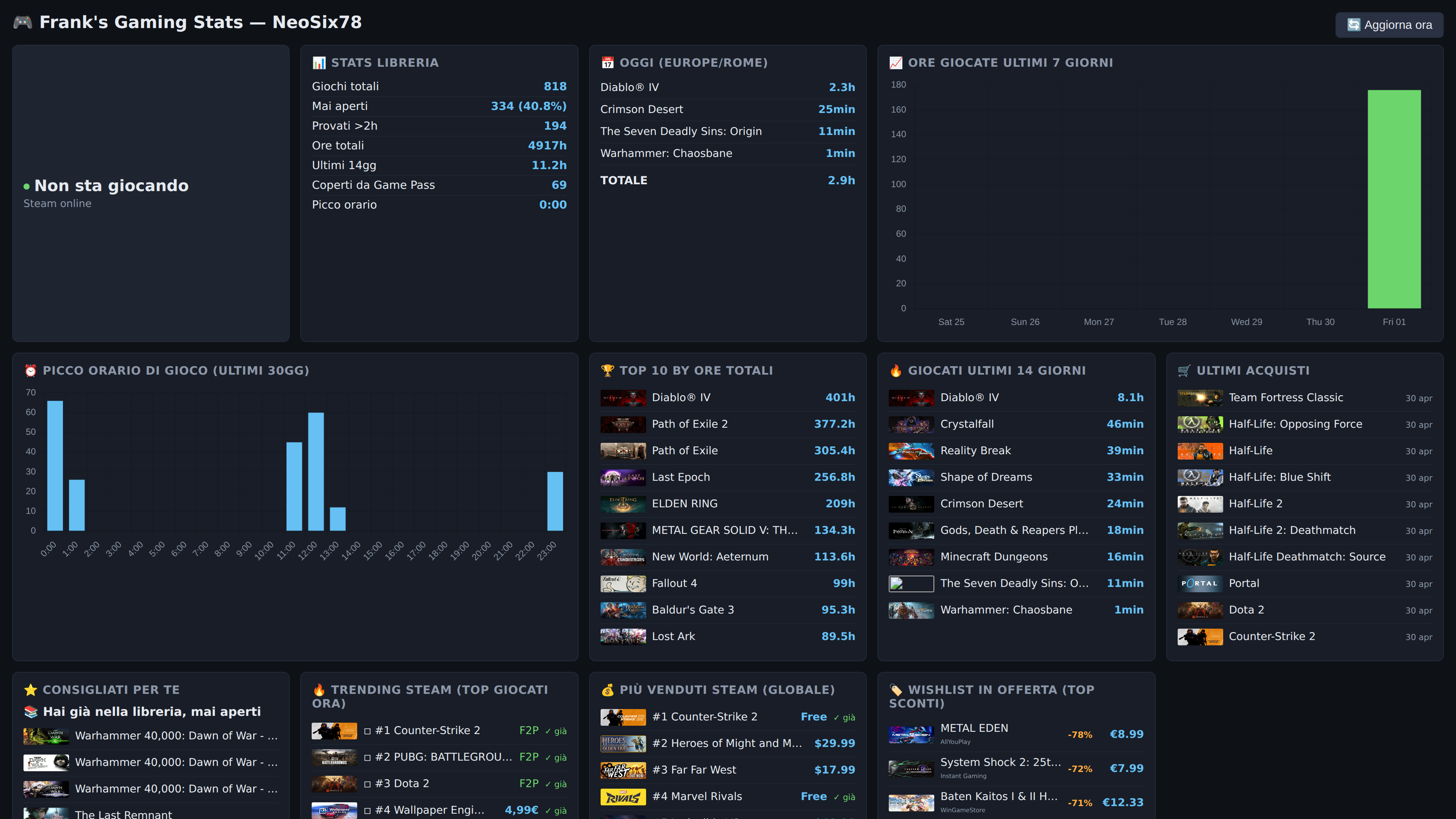Click the 0:00 bar in the Picco Orario chart
The image size is (1456, 819).
pos(55,466)
